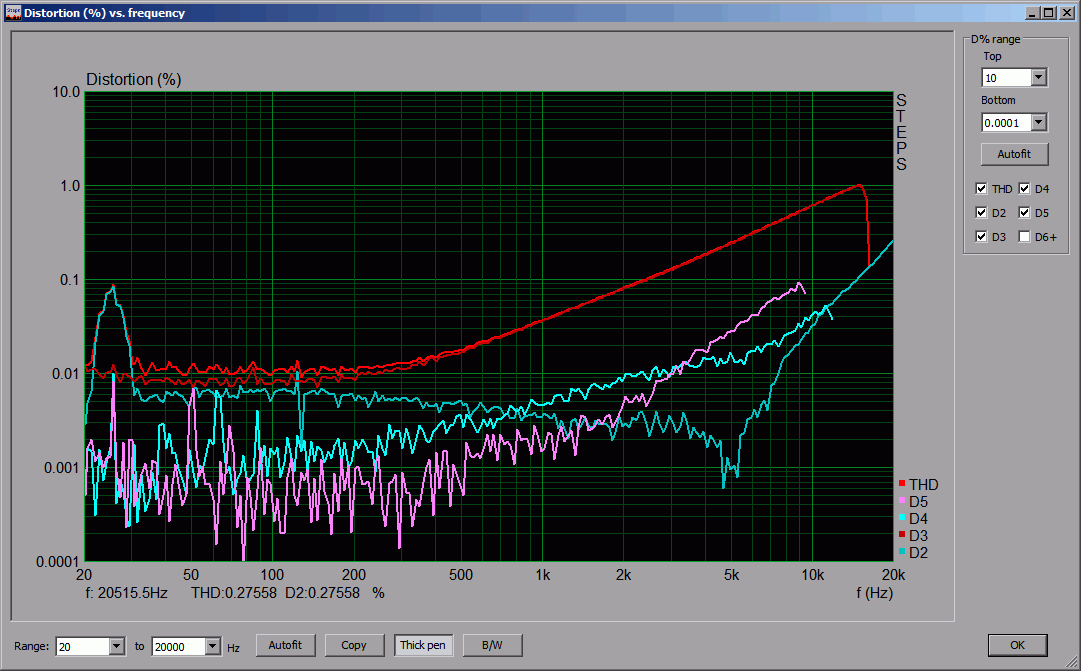Click the pink D5 legend swatch

(902, 501)
